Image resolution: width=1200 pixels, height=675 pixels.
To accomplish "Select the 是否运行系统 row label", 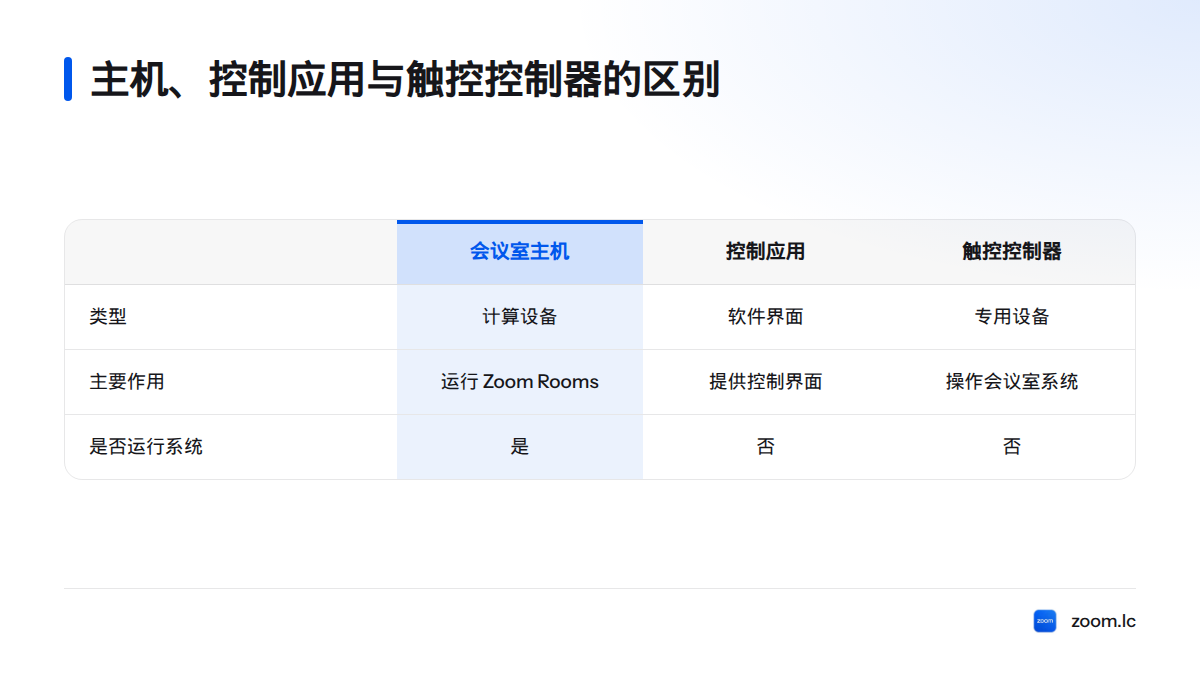I will tap(146, 447).
